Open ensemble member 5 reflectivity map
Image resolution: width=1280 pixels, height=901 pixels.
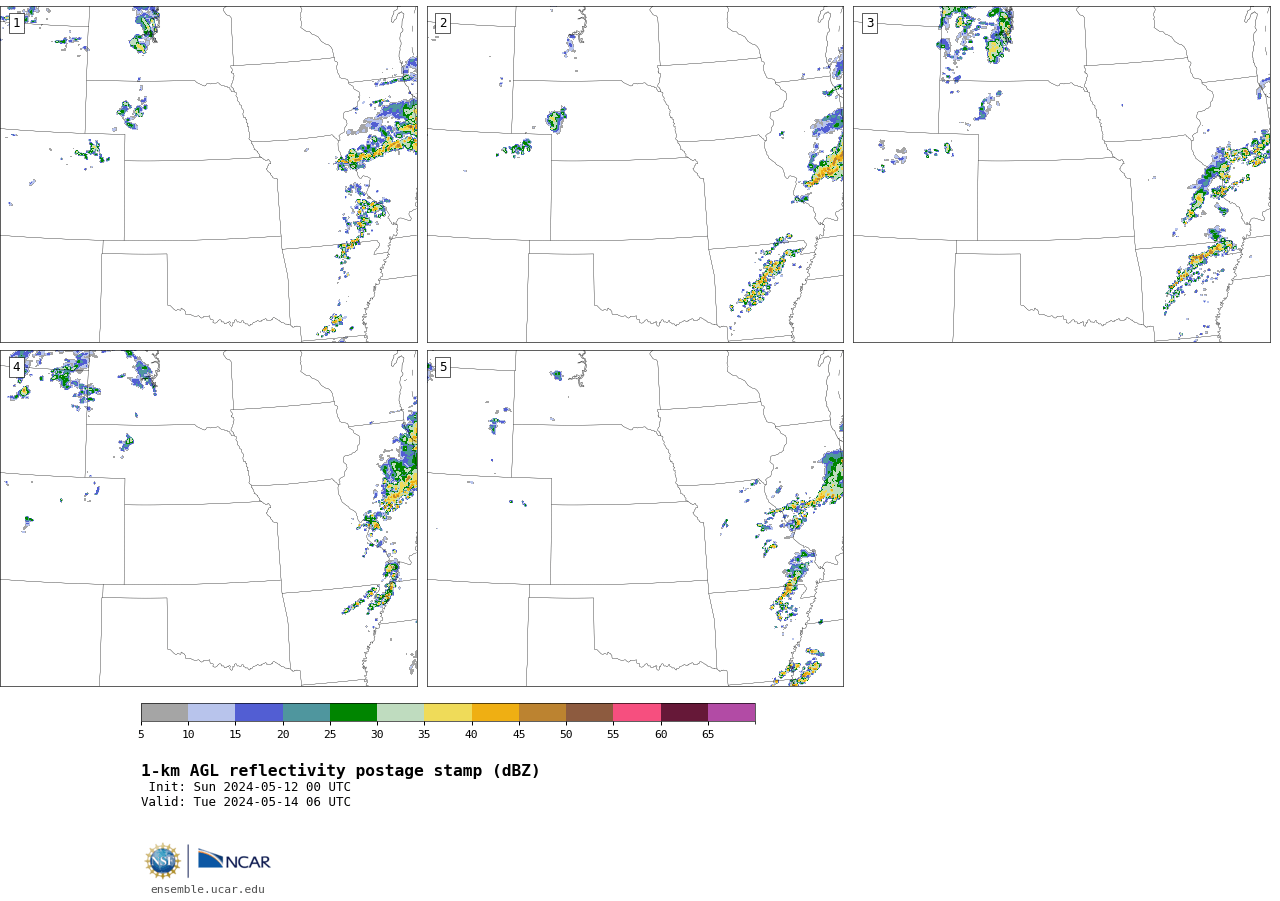635,518
